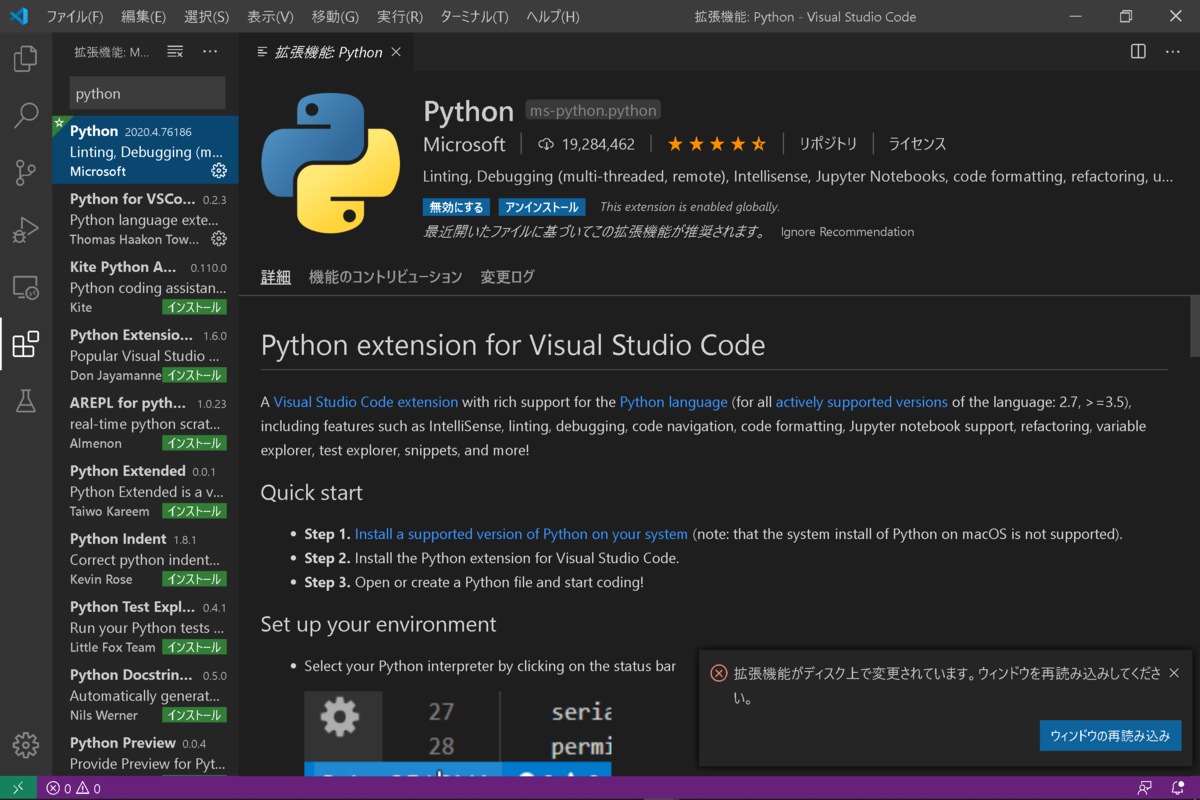Select Python extension by Microsoft in list
Screen dimensions: 1200x800
click(x=146, y=150)
